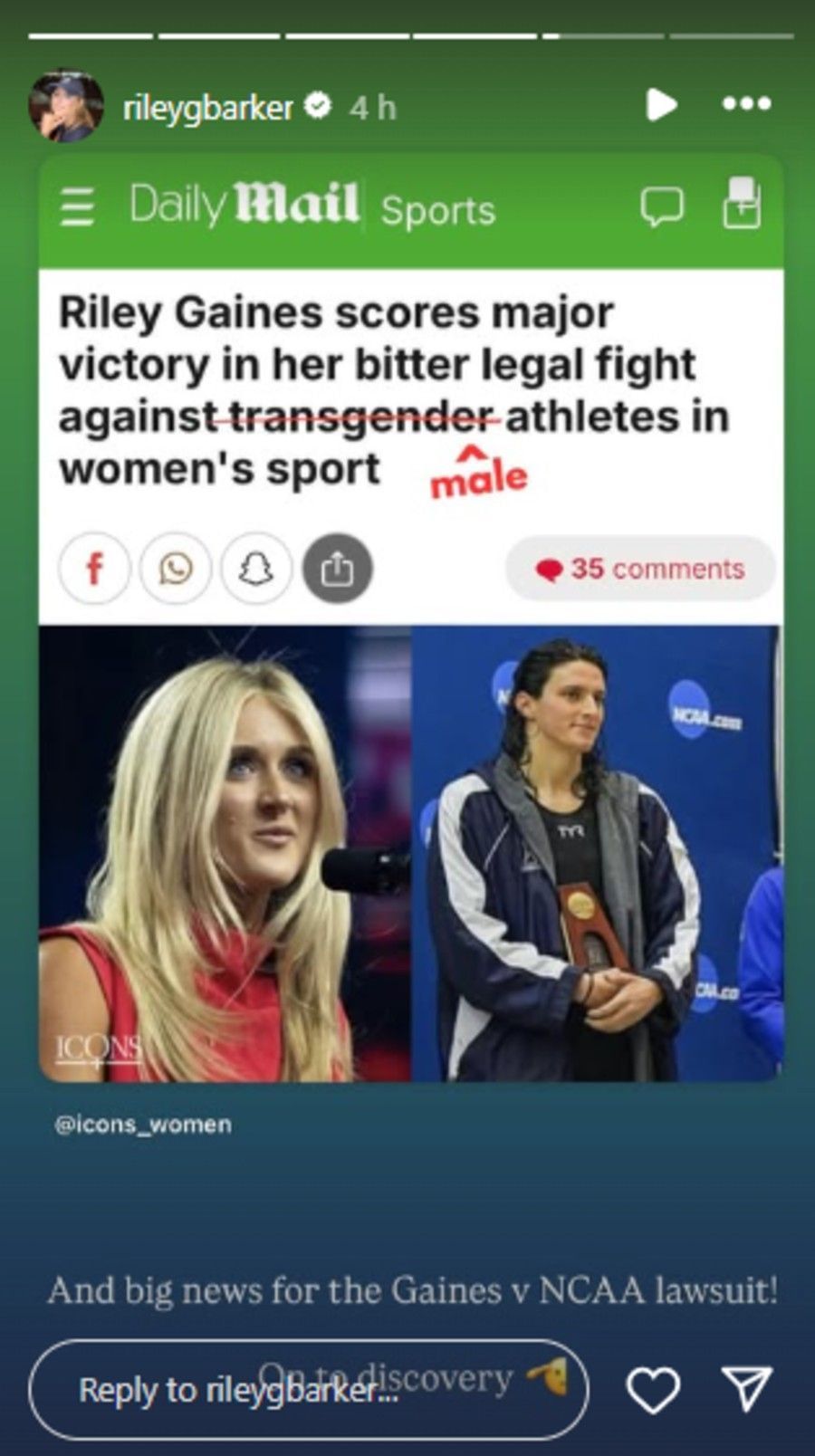Open the comments speech bubble icon
Screen dimensions: 815x1456
click(x=662, y=206)
